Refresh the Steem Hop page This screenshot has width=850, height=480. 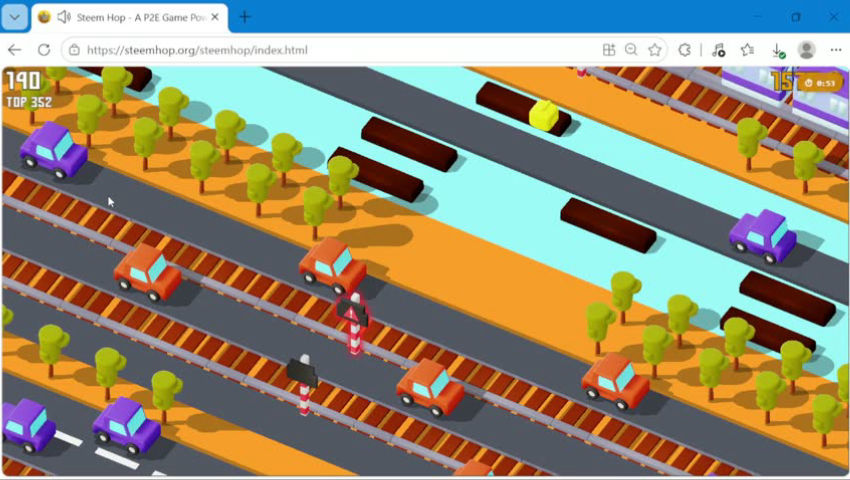44,50
